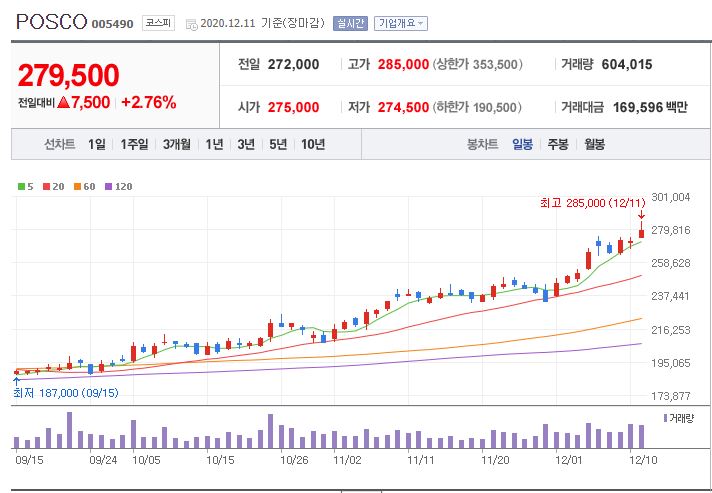Open the 기업개요 dropdown

point(400,23)
